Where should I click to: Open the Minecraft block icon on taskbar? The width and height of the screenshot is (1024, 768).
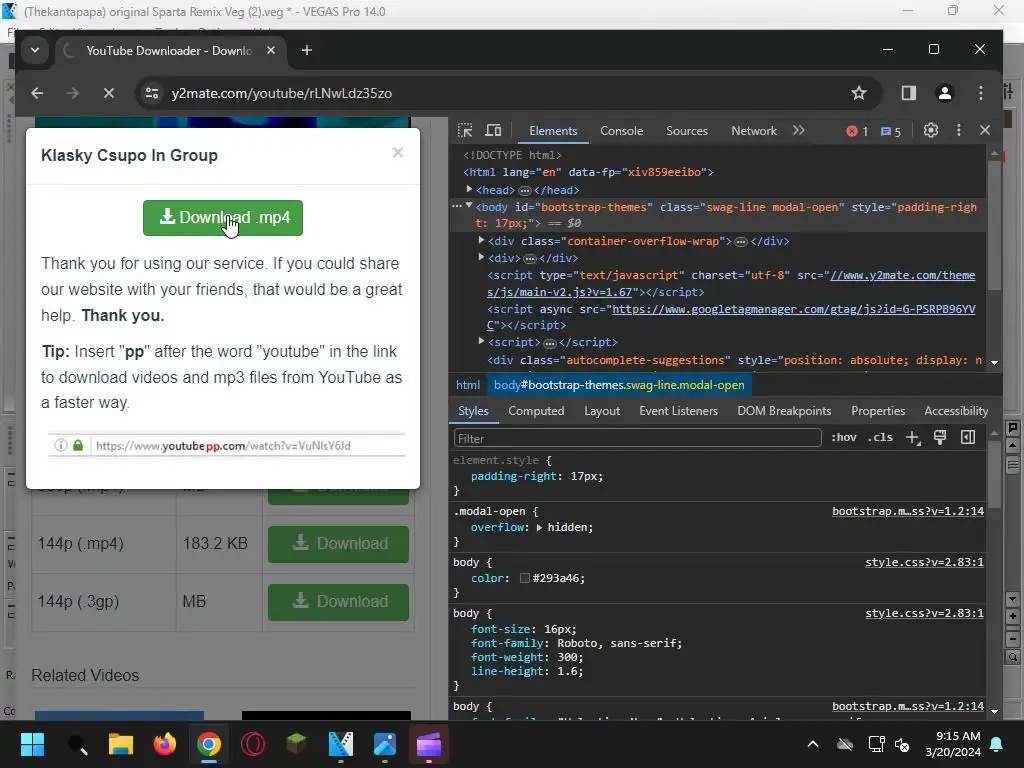(296, 744)
